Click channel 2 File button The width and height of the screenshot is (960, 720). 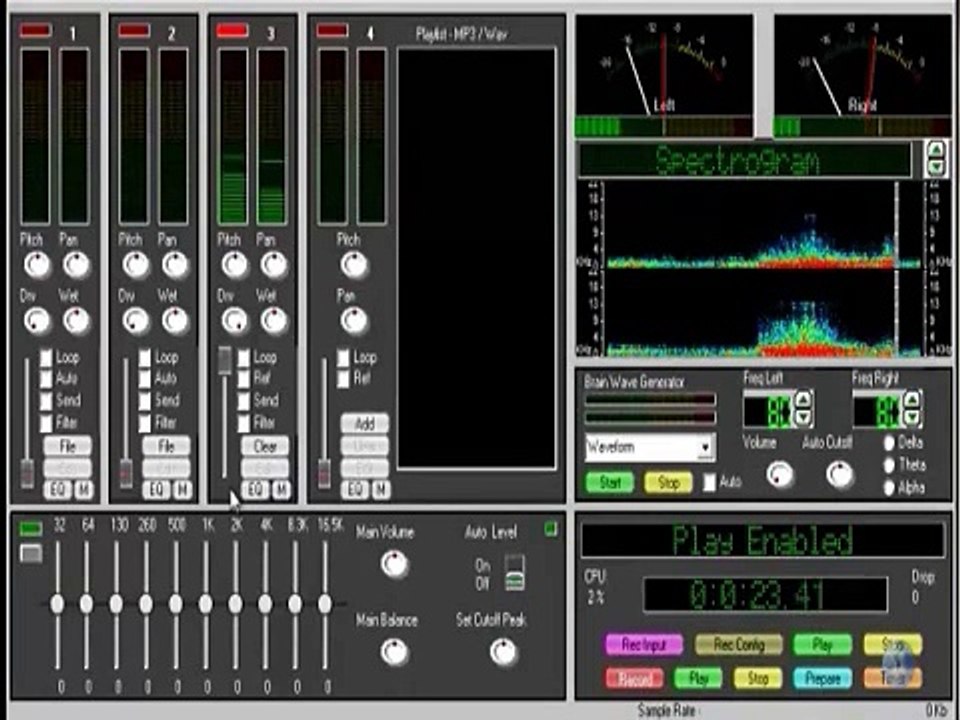click(x=166, y=446)
